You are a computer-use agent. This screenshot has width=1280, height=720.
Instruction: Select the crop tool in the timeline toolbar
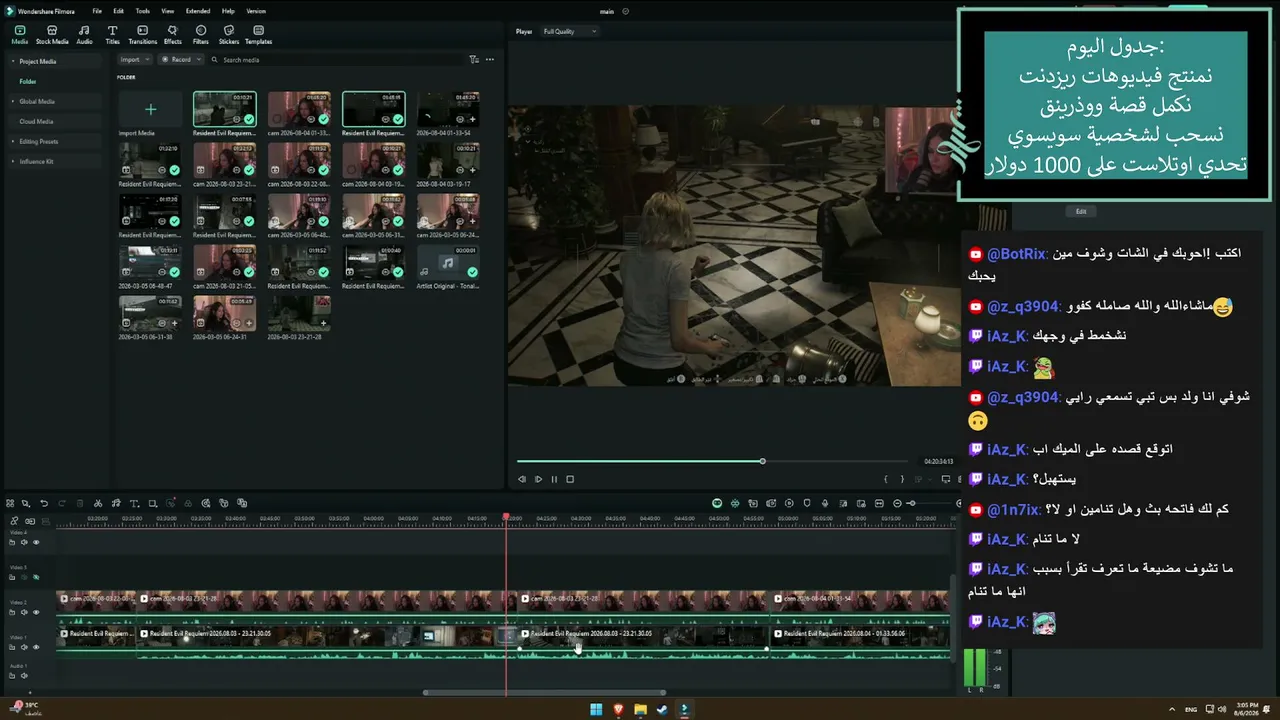(152, 503)
